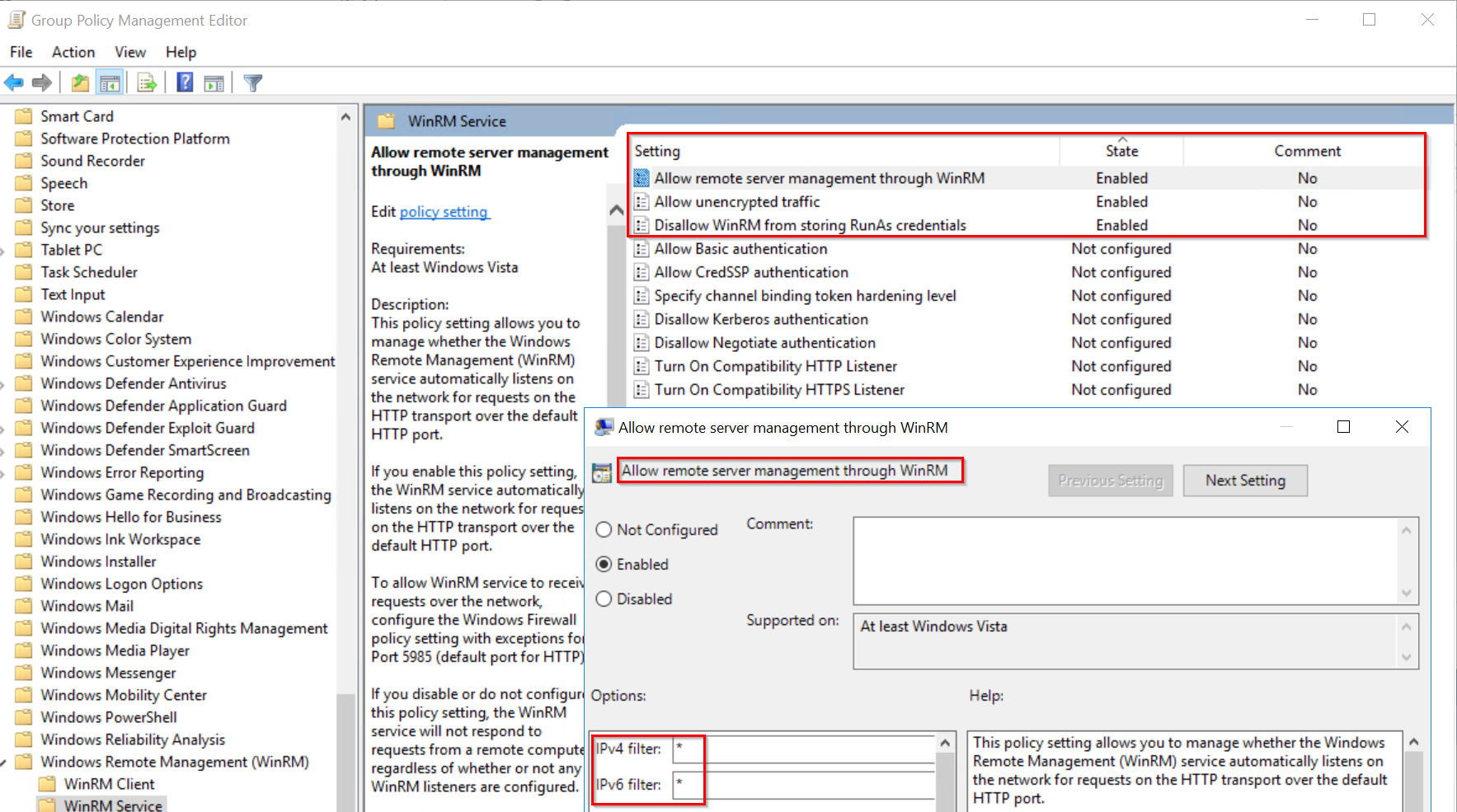The width and height of the screenshot is (1457, 812).
Task: Click the Options pane scroll up arrow
Action: pos(945,744)
